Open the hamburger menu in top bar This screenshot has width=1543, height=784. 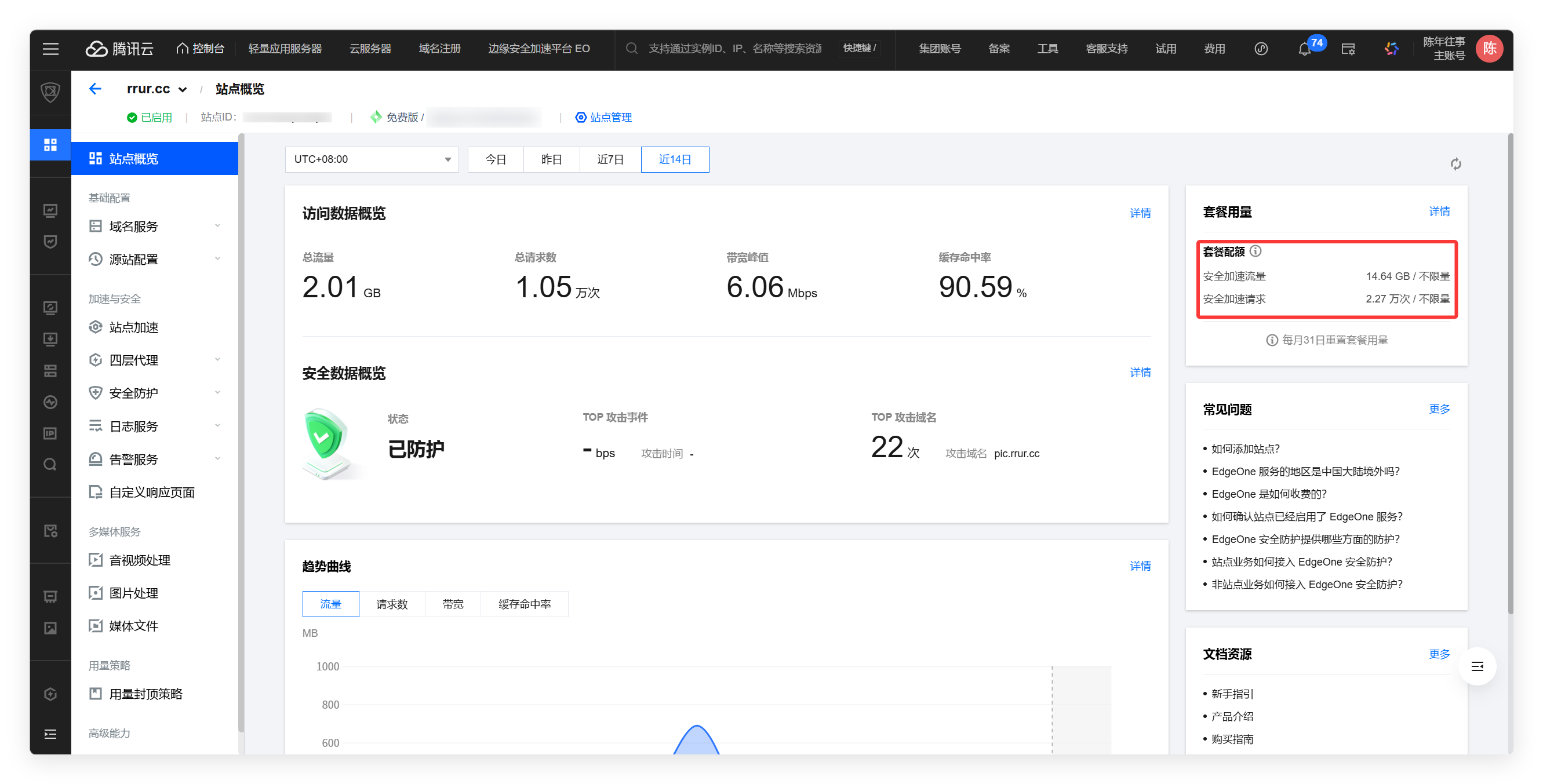[x=50, y=49]
